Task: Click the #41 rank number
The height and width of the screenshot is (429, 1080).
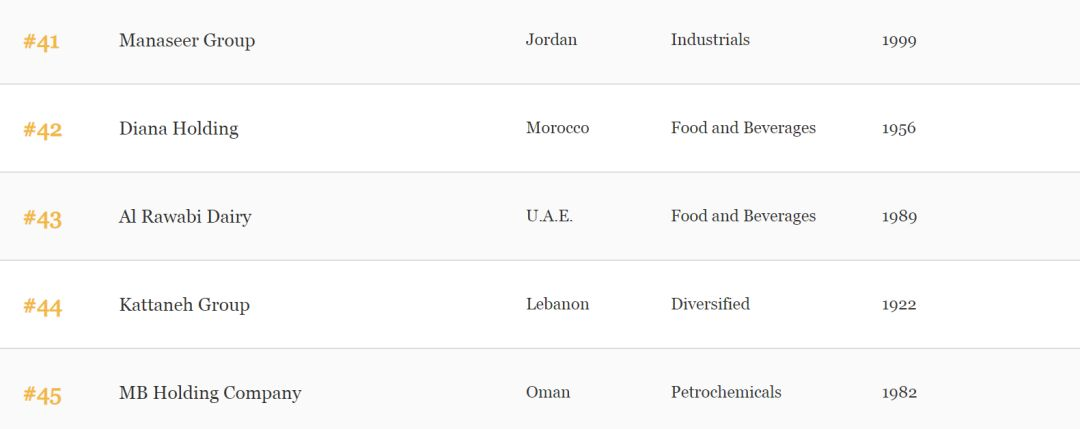Action: [41, 42]
